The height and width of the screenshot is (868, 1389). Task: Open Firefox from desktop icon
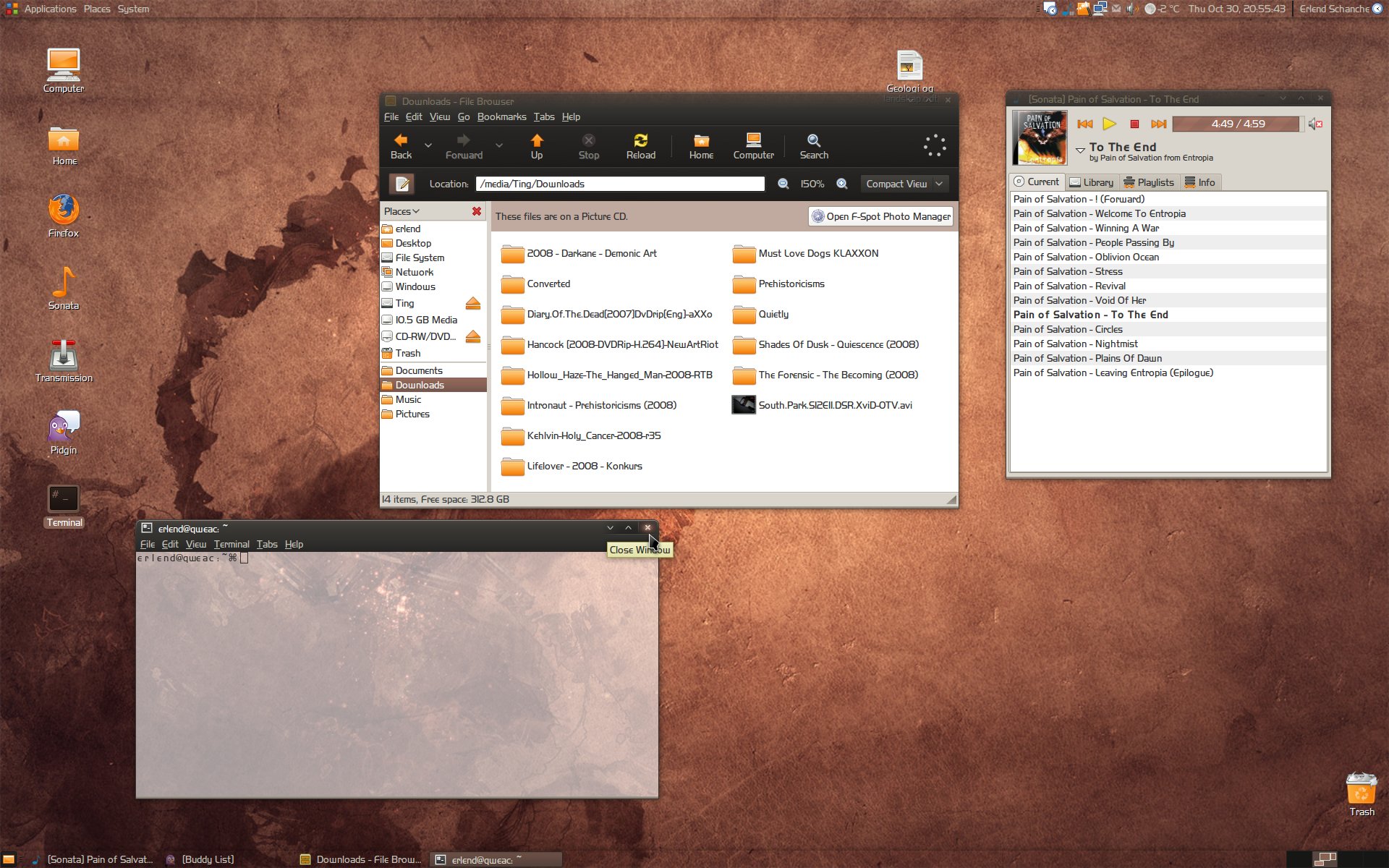(64, 216)
